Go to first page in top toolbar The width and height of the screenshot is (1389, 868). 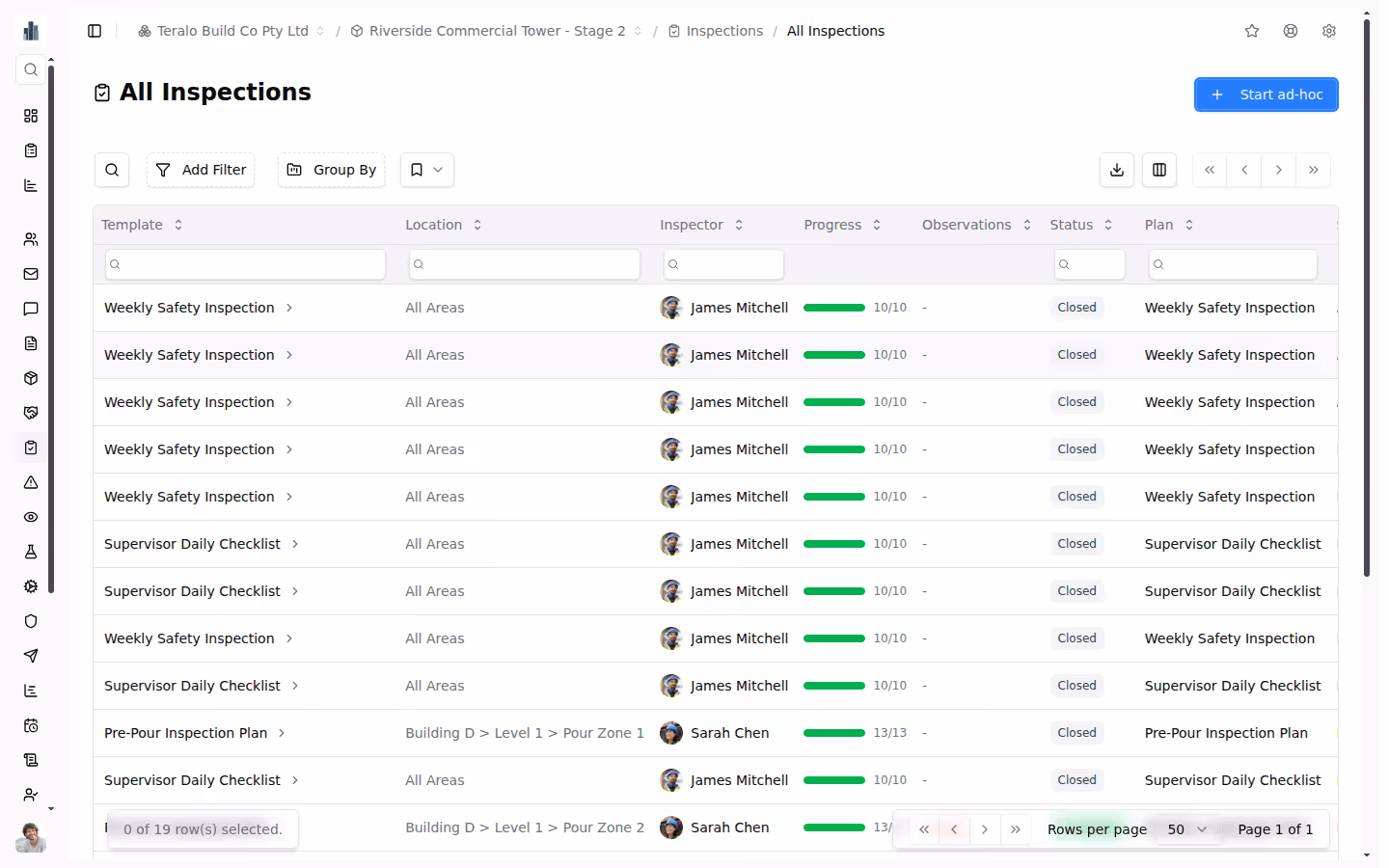pyautogui.click(x=1210, y=170)
